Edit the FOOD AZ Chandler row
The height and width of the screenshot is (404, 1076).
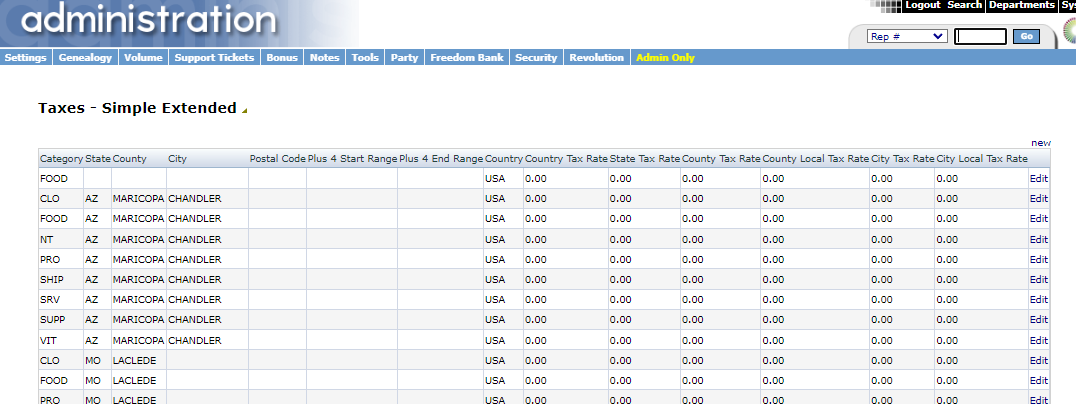[1038, 219]
